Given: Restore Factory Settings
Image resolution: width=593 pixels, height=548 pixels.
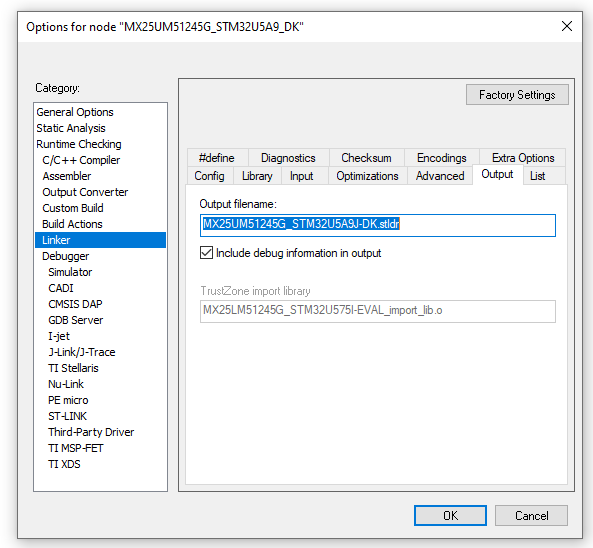Looking at the screenshot, I should (x=517, y=95).
